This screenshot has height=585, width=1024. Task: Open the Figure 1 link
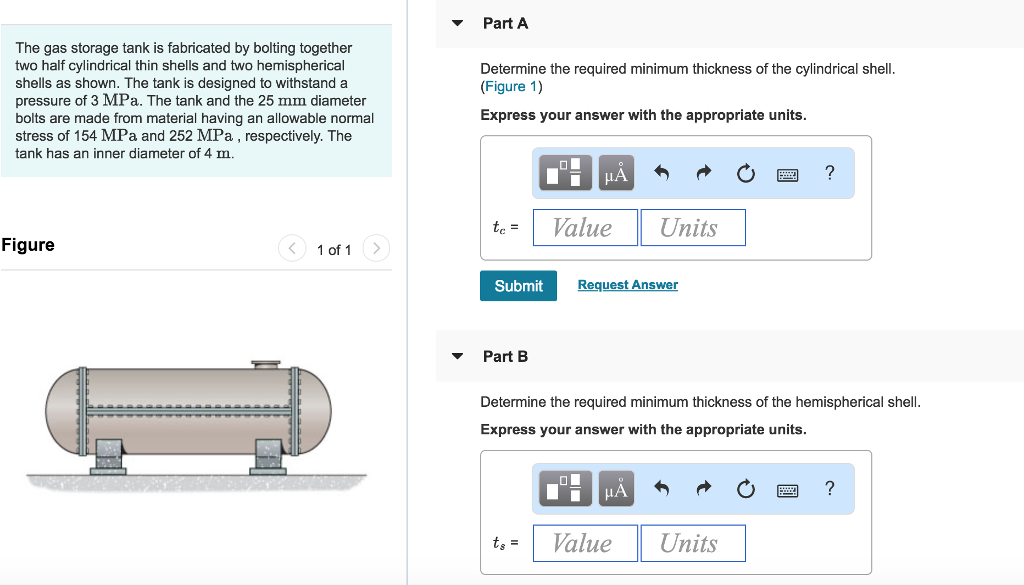point(510,87)
